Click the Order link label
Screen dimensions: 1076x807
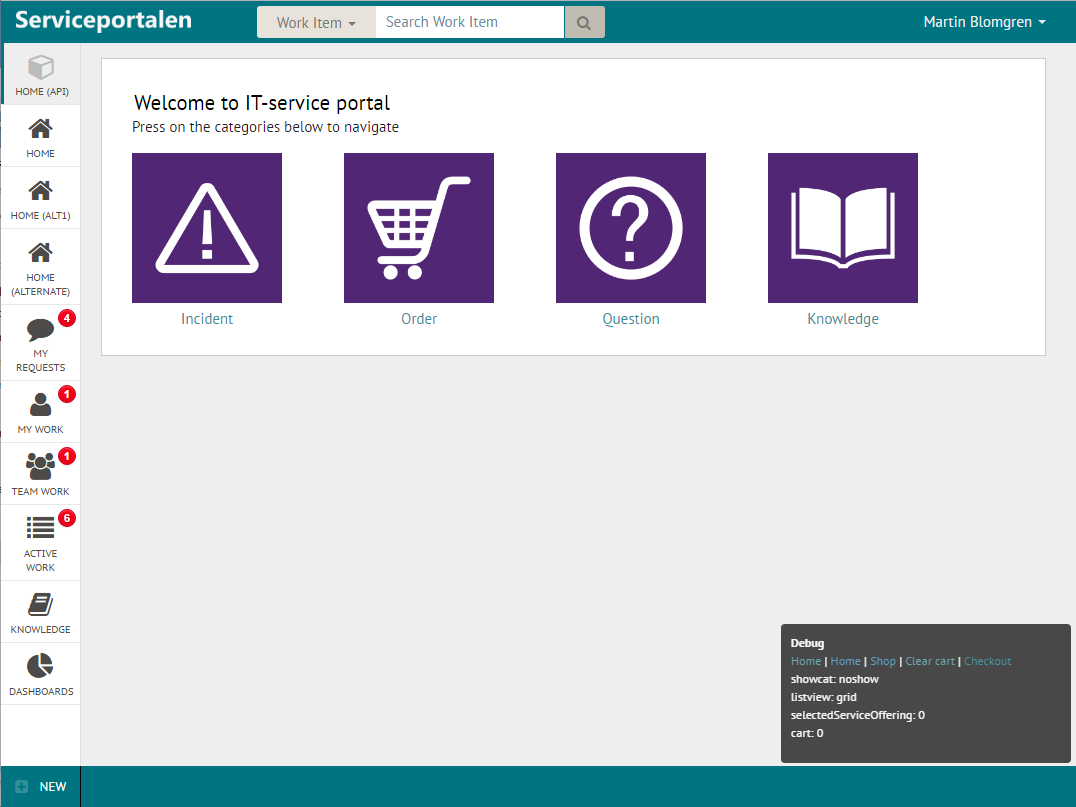click(x=419, y=319)
